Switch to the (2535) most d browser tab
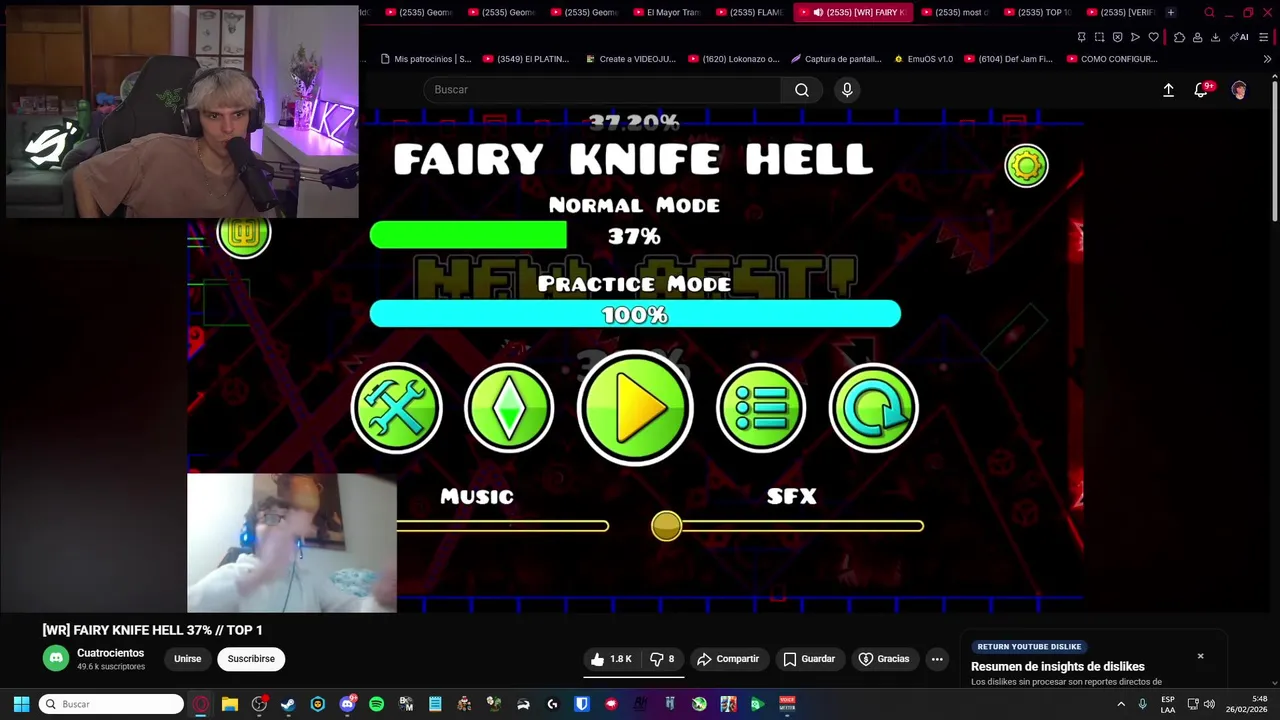Image resolution: width=1280 pixels, height=720 pixels. click(x=954, y=12)
